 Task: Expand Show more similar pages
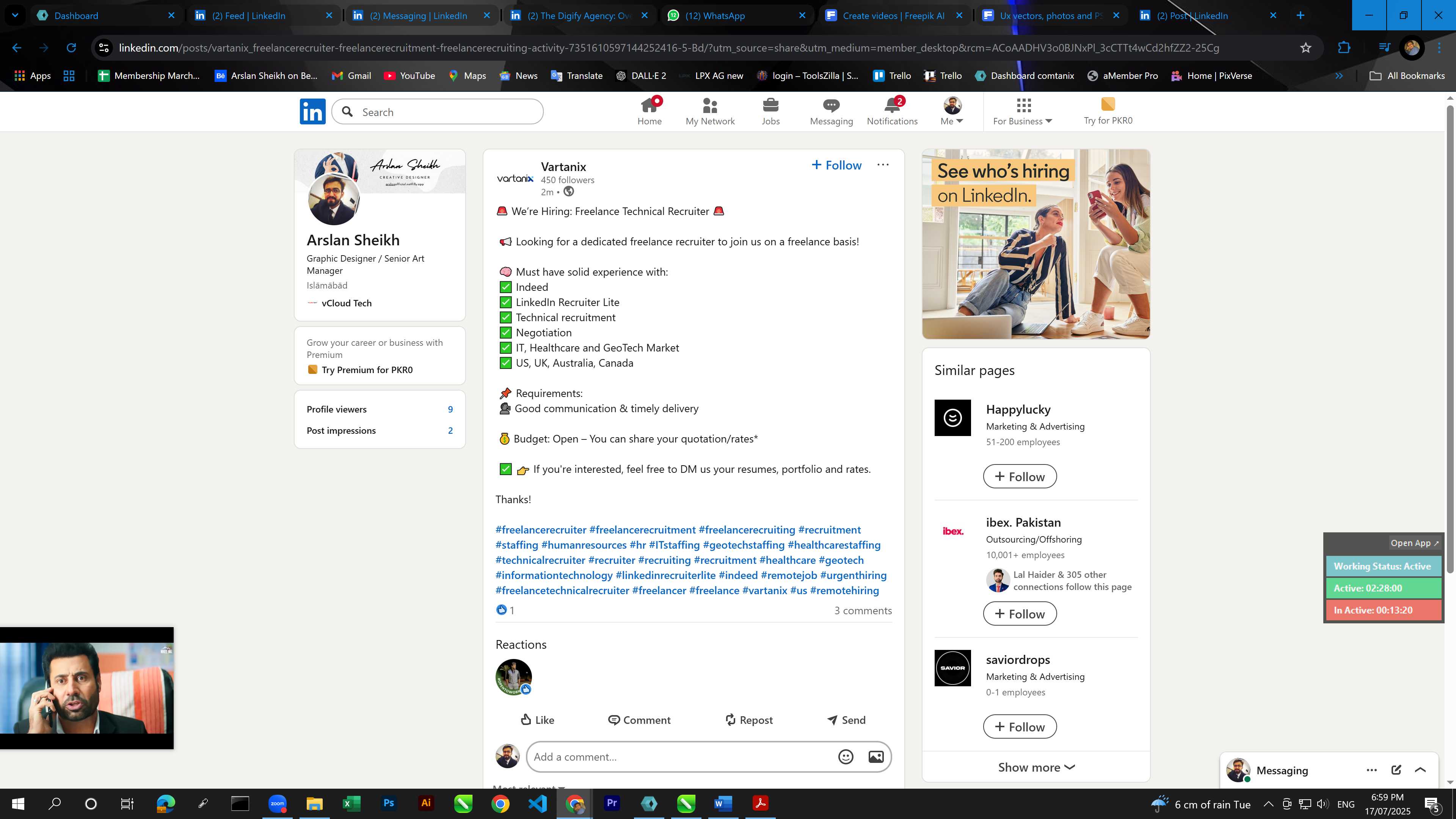(x=1036, y=767)
